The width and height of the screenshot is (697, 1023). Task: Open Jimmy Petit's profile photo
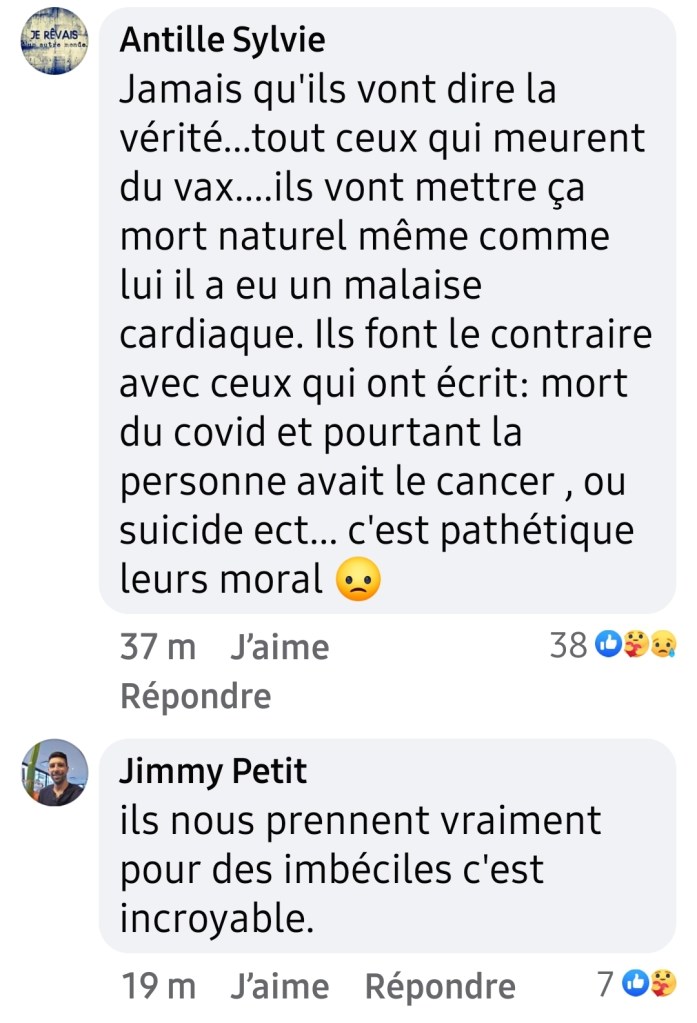[x=55, y=772]
